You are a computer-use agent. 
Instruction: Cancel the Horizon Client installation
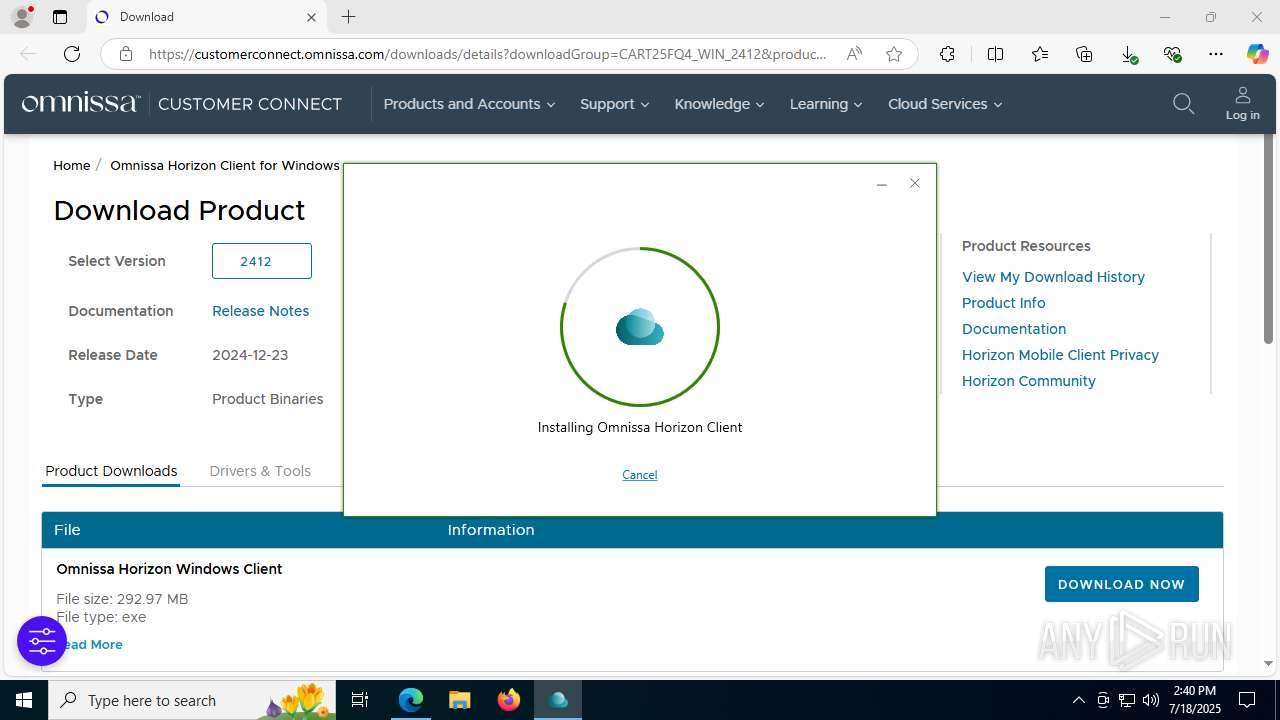coord(640,475)
